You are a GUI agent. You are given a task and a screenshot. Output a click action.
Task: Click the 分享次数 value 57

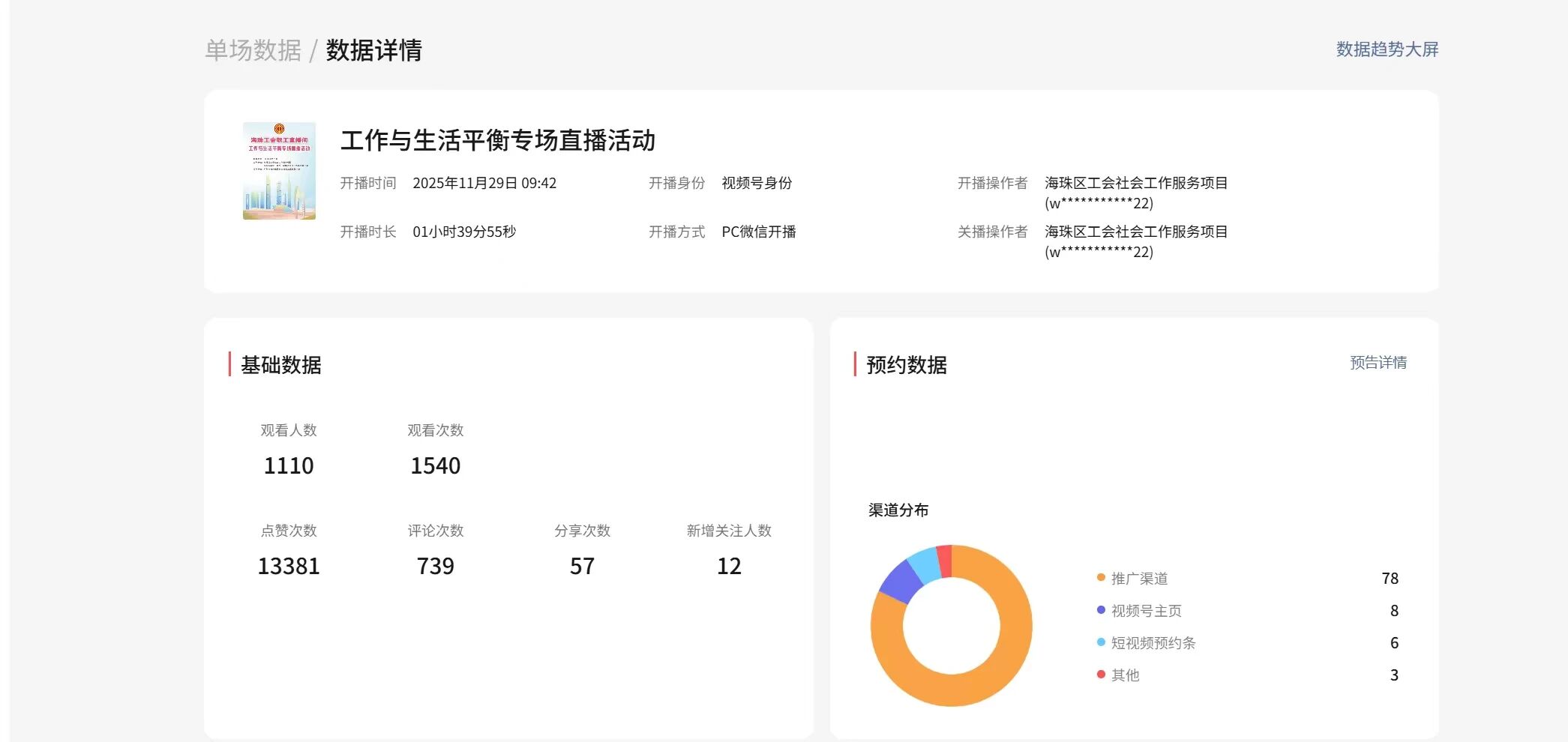coord(582,567)
